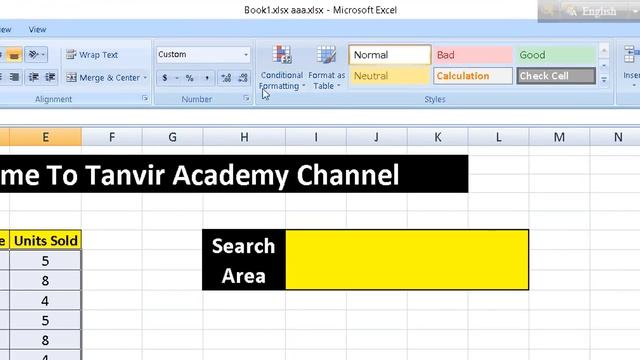Apply the Check Cell style
The width and height of the screenshot is (640, 360).
[556, 76]
